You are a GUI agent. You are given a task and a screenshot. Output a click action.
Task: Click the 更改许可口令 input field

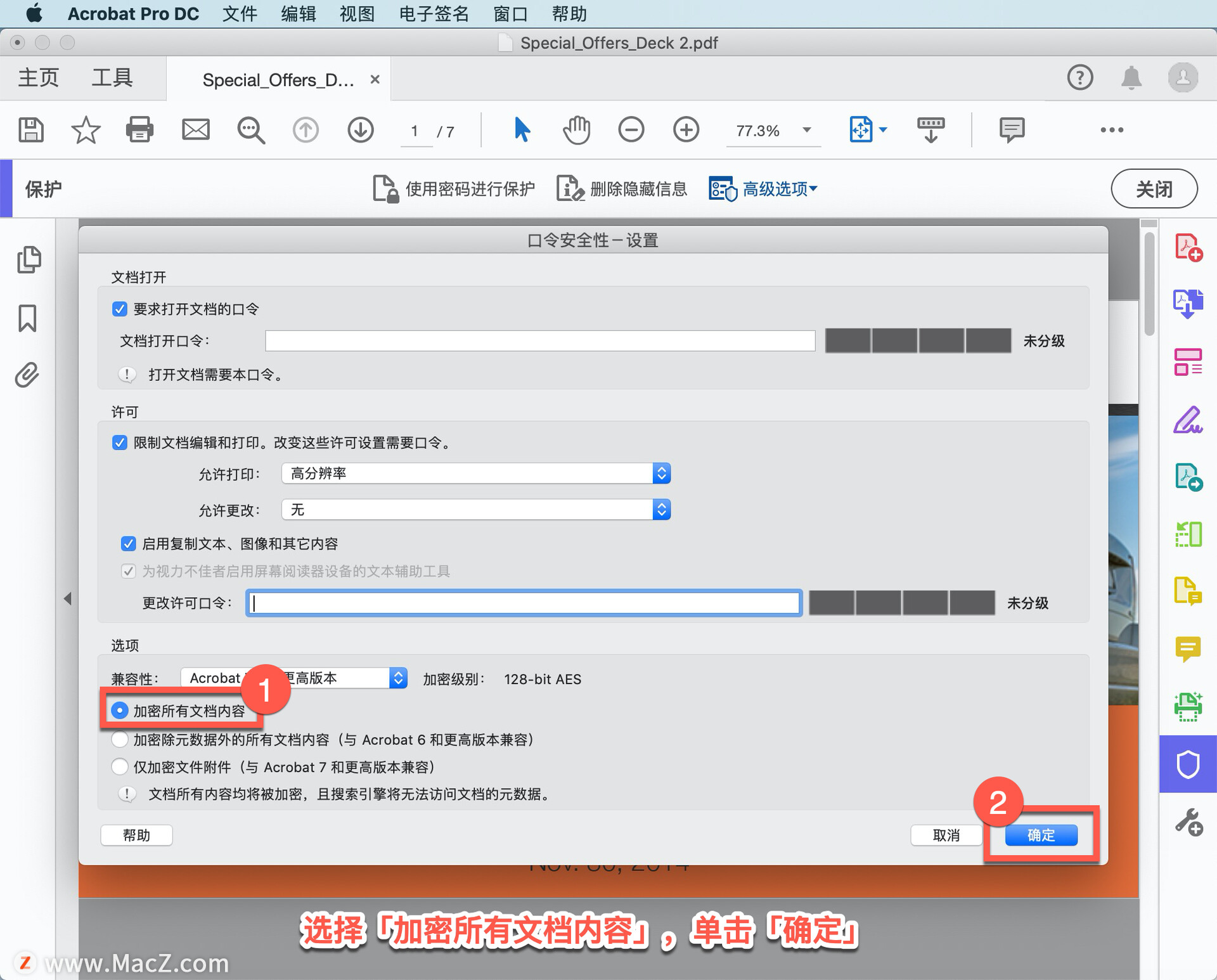(x=524, y=602)
